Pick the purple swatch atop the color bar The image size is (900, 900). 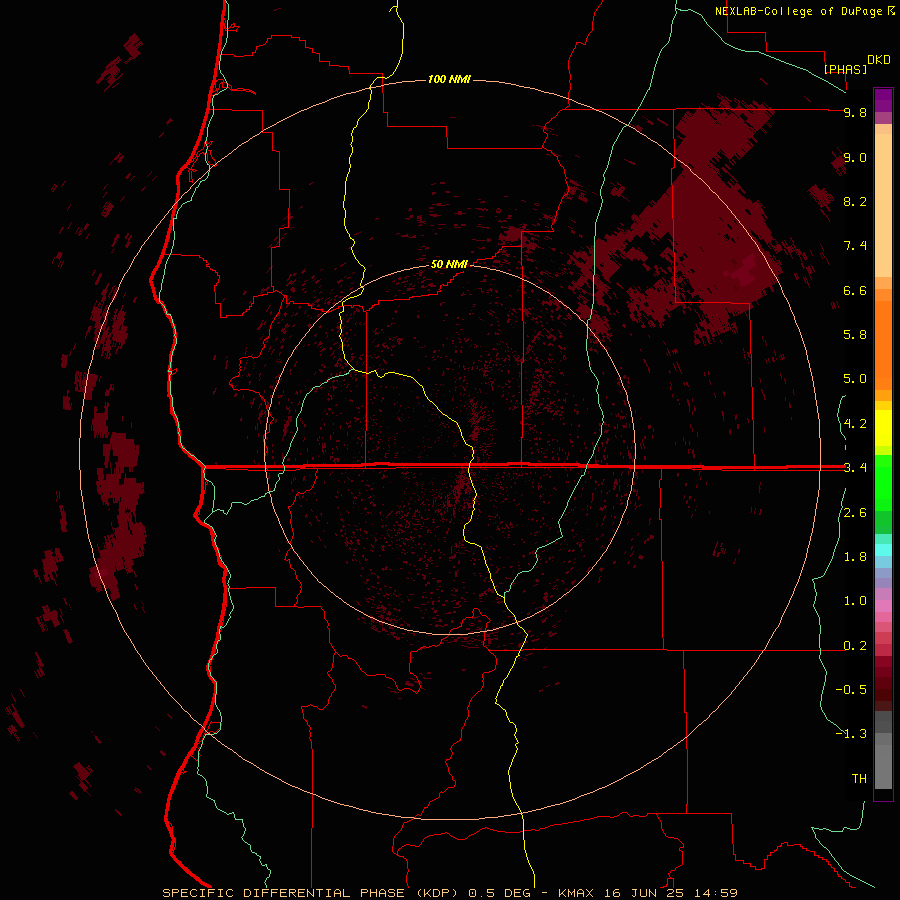(x=883, y=100)
